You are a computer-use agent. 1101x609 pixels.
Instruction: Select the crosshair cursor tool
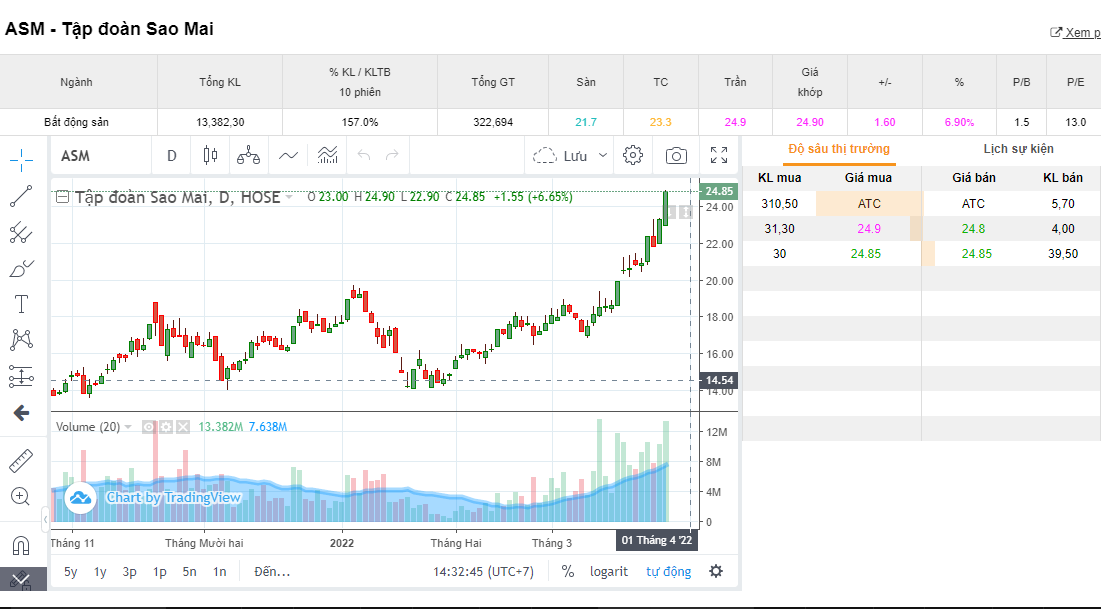pyautogui.click(x=21, y=159)
